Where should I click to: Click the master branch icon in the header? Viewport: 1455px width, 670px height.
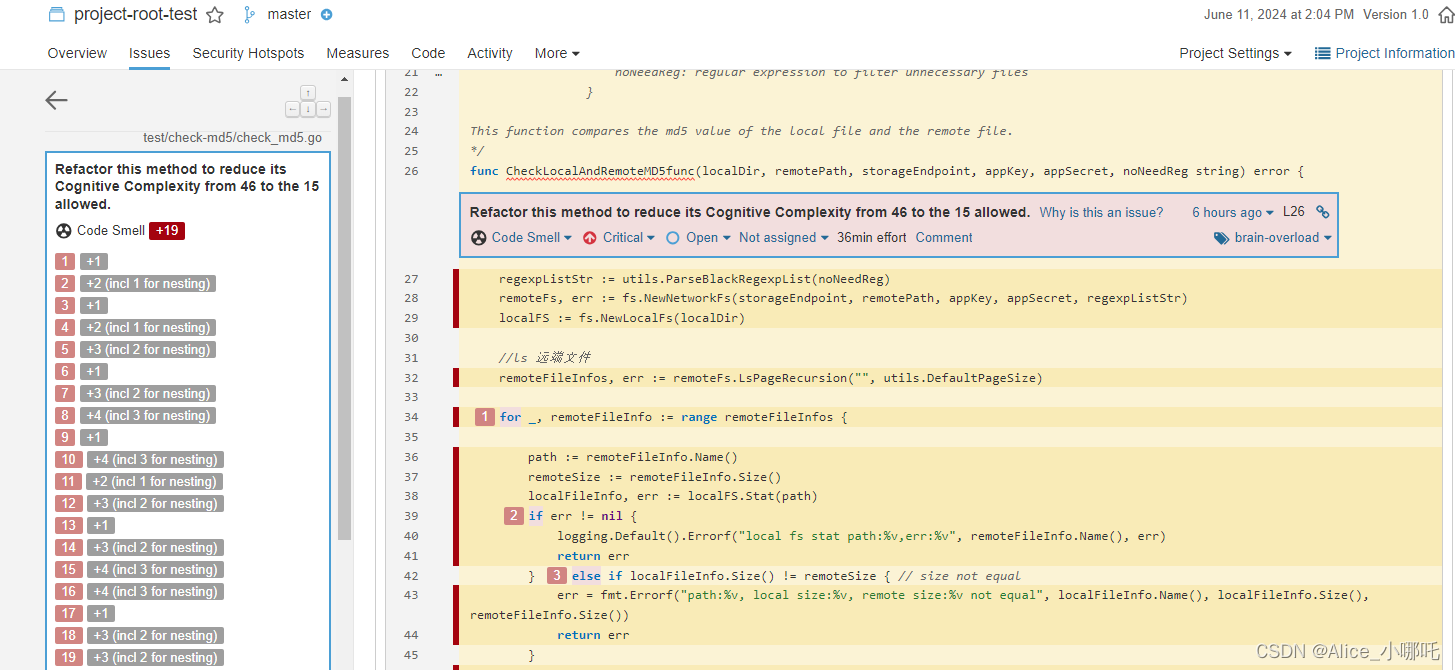click(248, 14)
